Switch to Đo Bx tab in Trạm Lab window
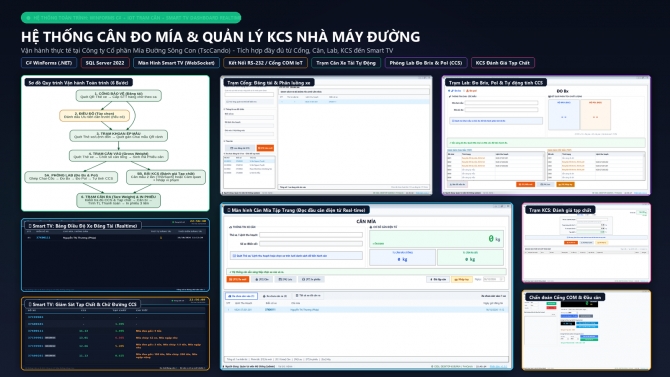This screenshot has height=377, width=670. pos(455,91)
